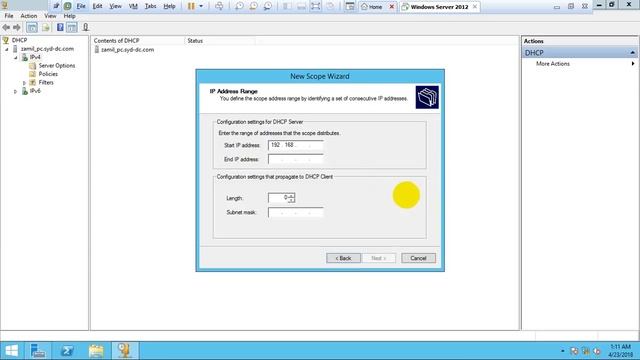Click the VMware unity mode icon
640x360 pixels.
click(x=330, y=6)
